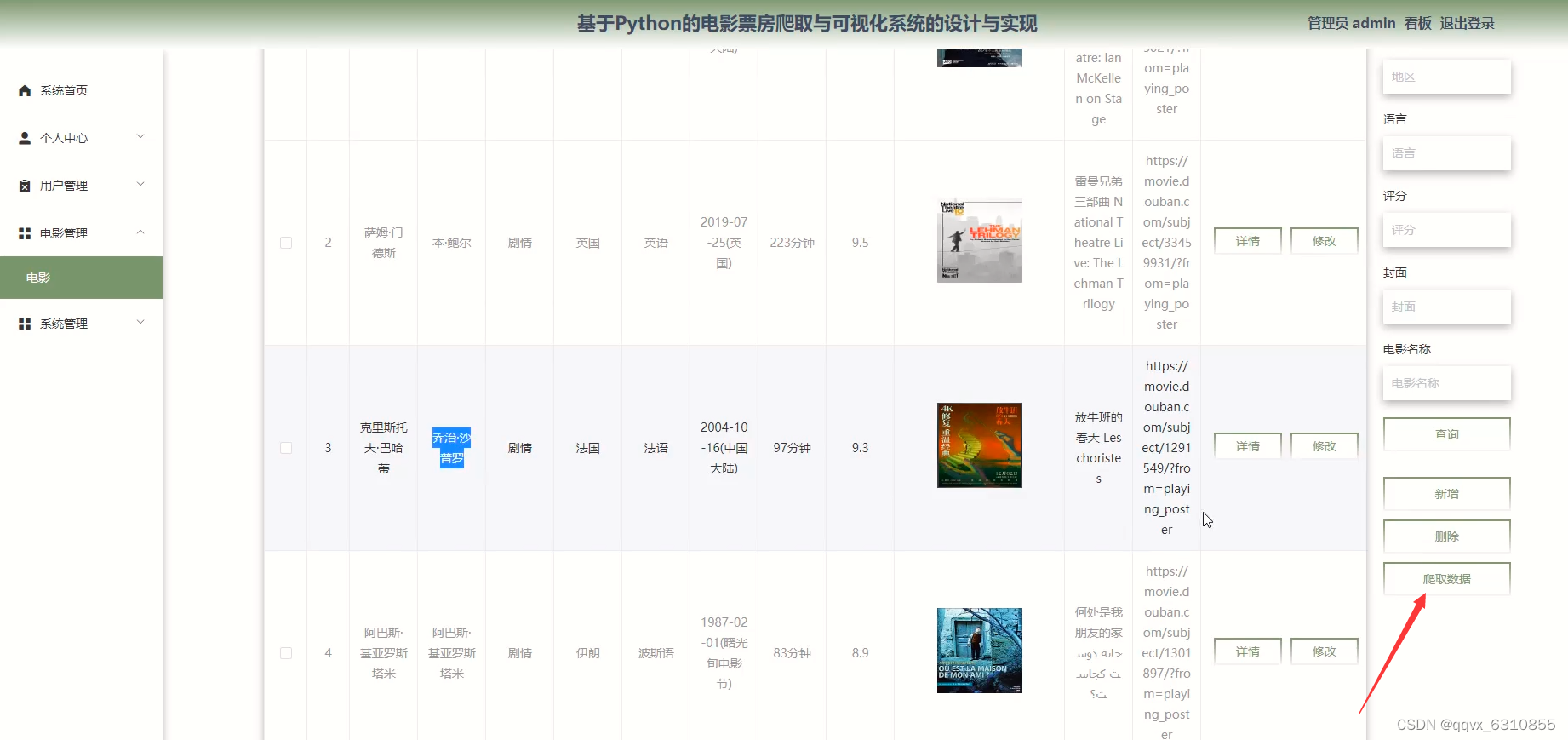Click the home icon beside 系统首页
Viewport: 1568px width, 740px height.
[x=25, y=90]
